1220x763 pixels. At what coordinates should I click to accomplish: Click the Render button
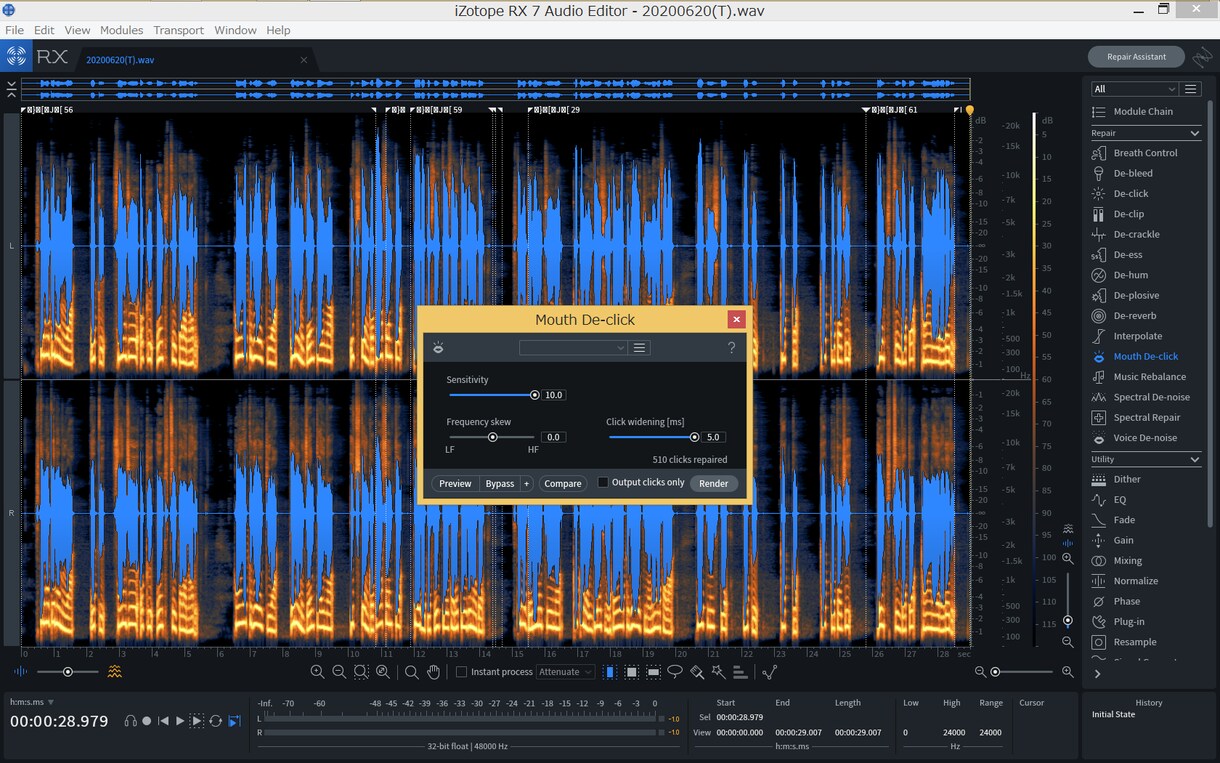tap(714, 483)
